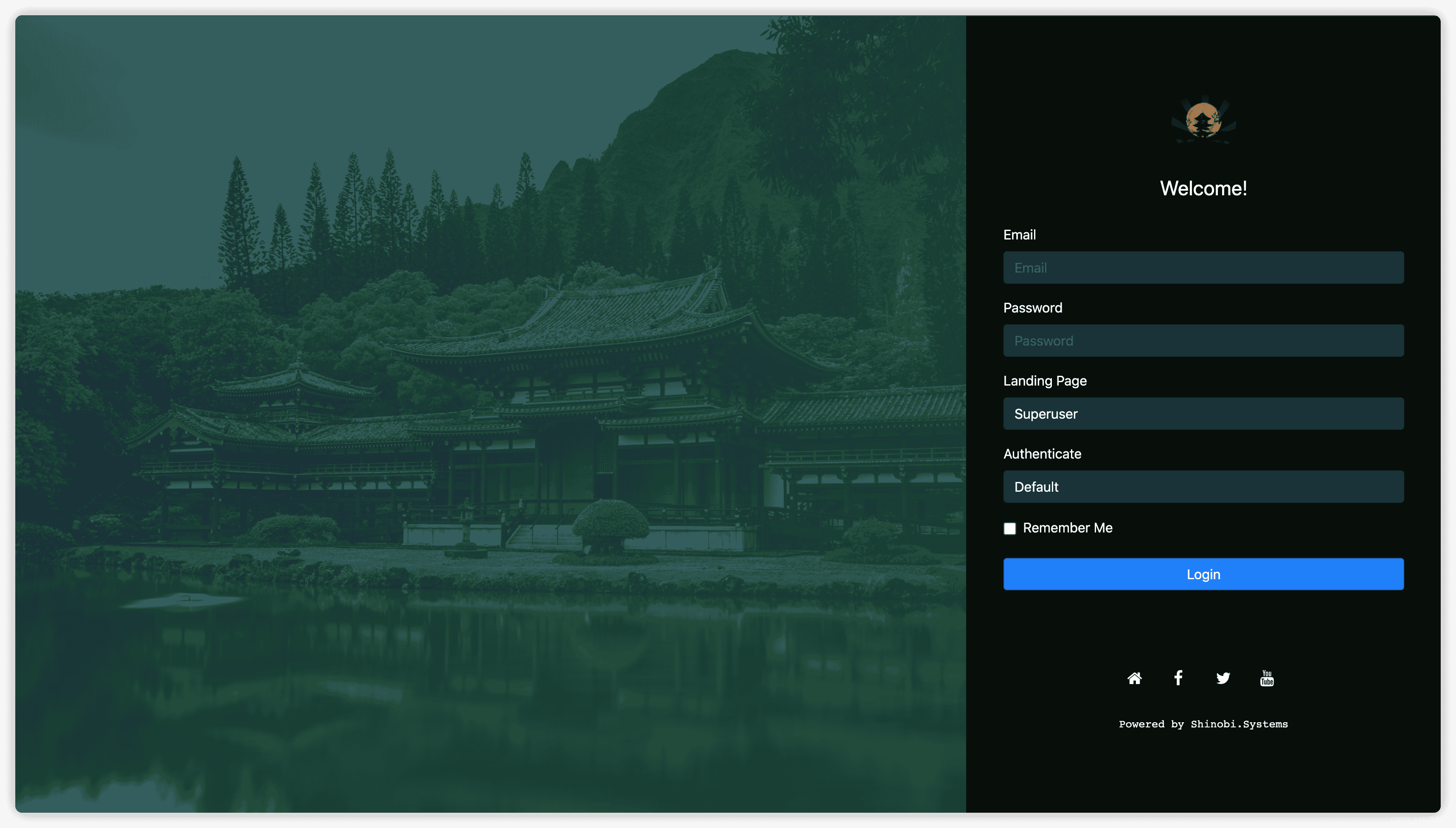Click the Landing Page label
1456x828 pixels.
pos(1044,380)
